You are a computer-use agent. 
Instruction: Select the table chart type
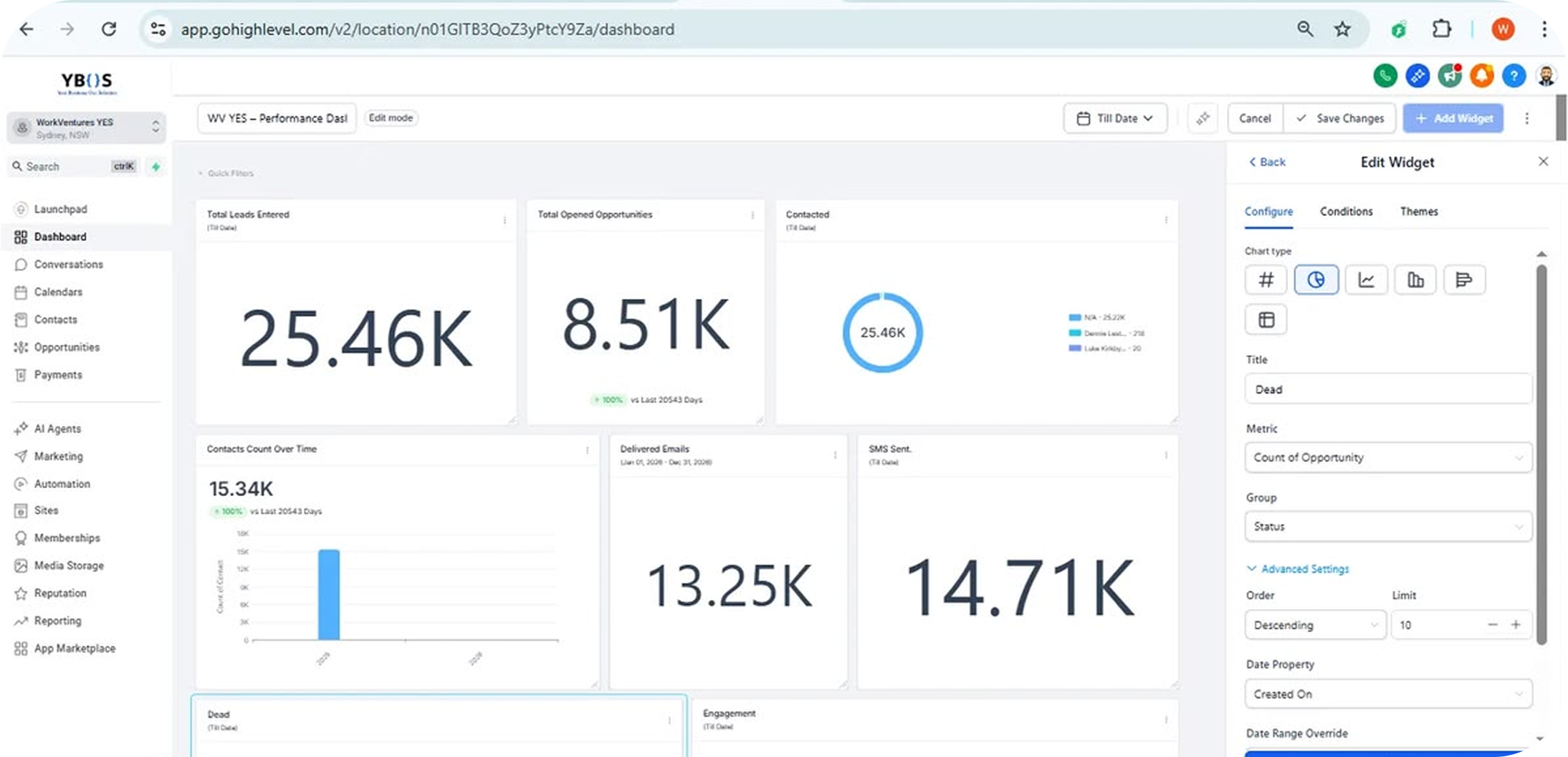1266,320
